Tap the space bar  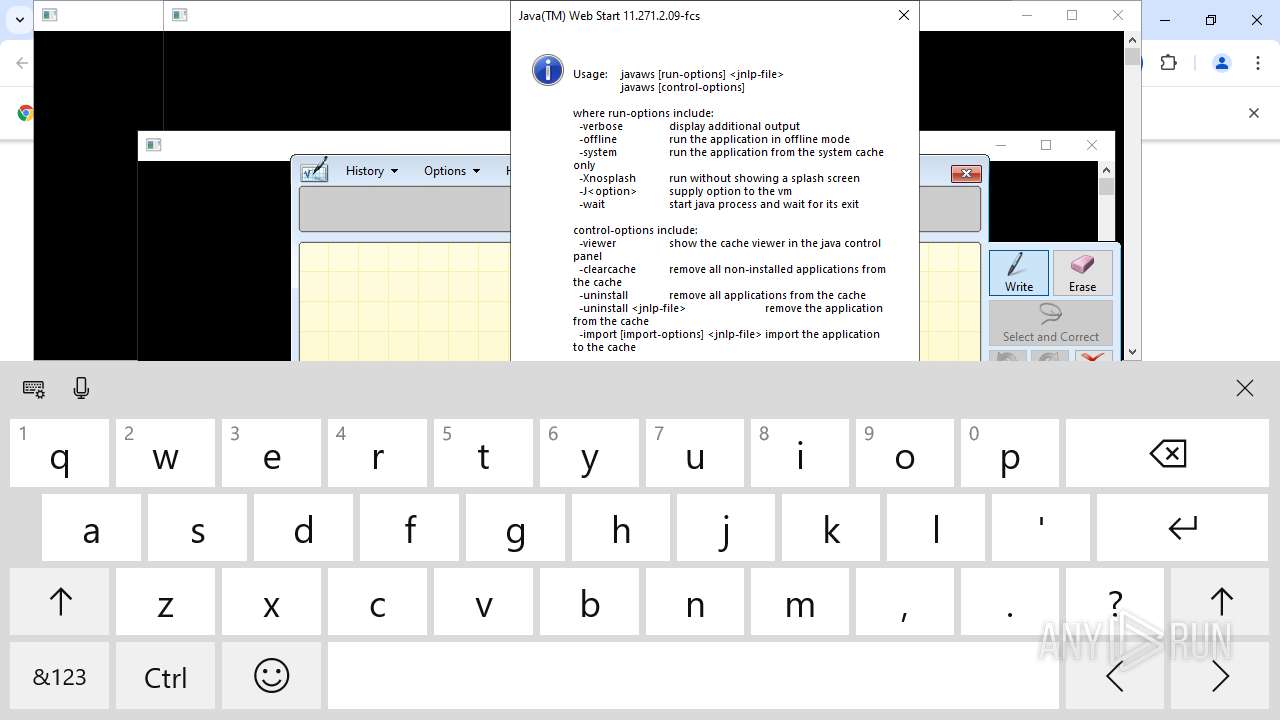click(693, 677)
